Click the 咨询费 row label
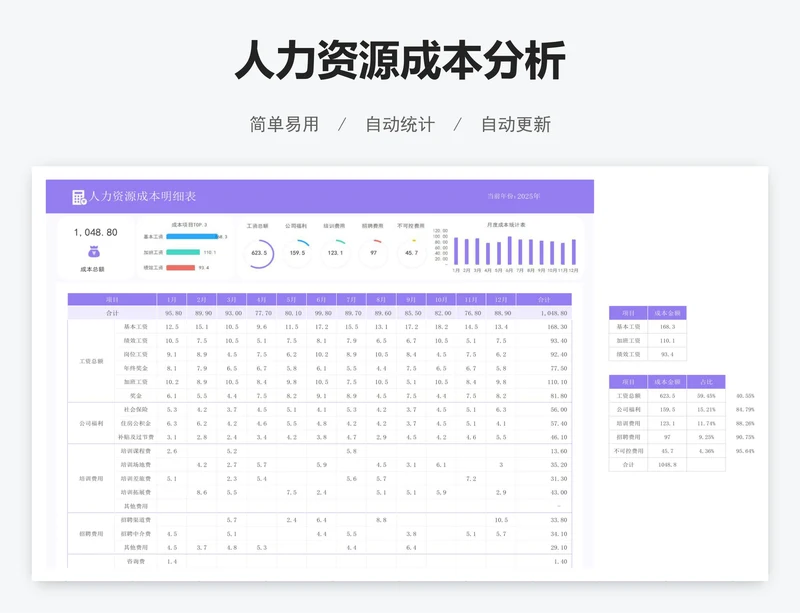 click(136, 561)
